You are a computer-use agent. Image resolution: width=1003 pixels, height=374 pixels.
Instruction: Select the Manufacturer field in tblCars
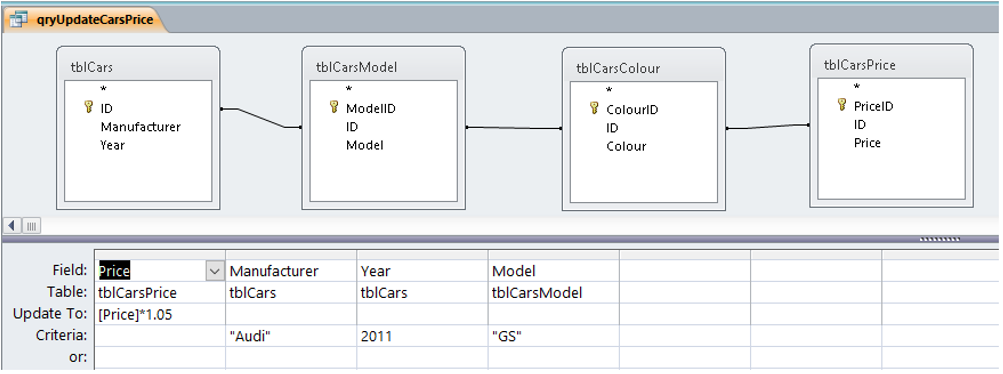tap(140, 127)
